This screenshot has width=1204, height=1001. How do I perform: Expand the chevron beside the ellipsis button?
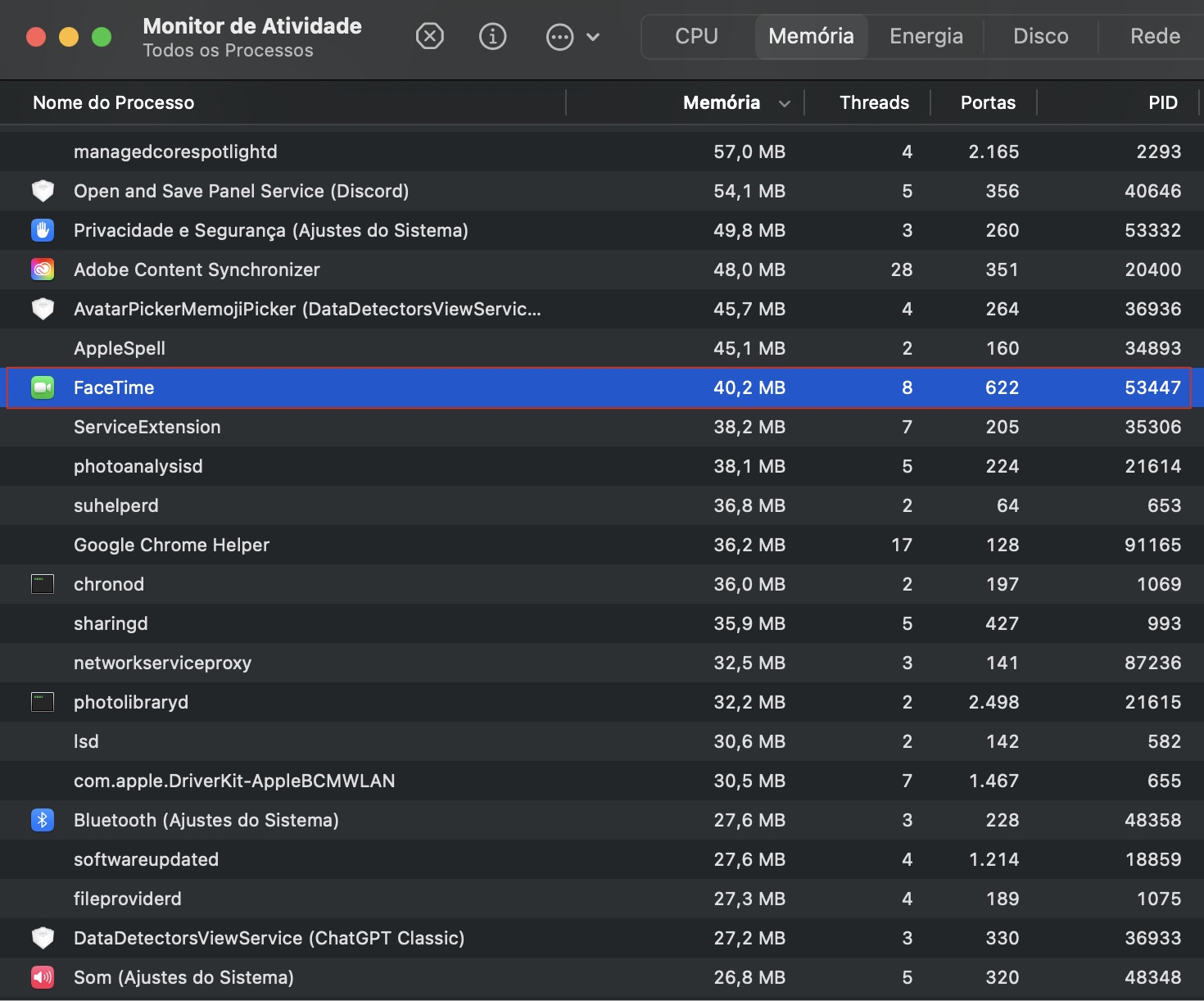point(594,37)
